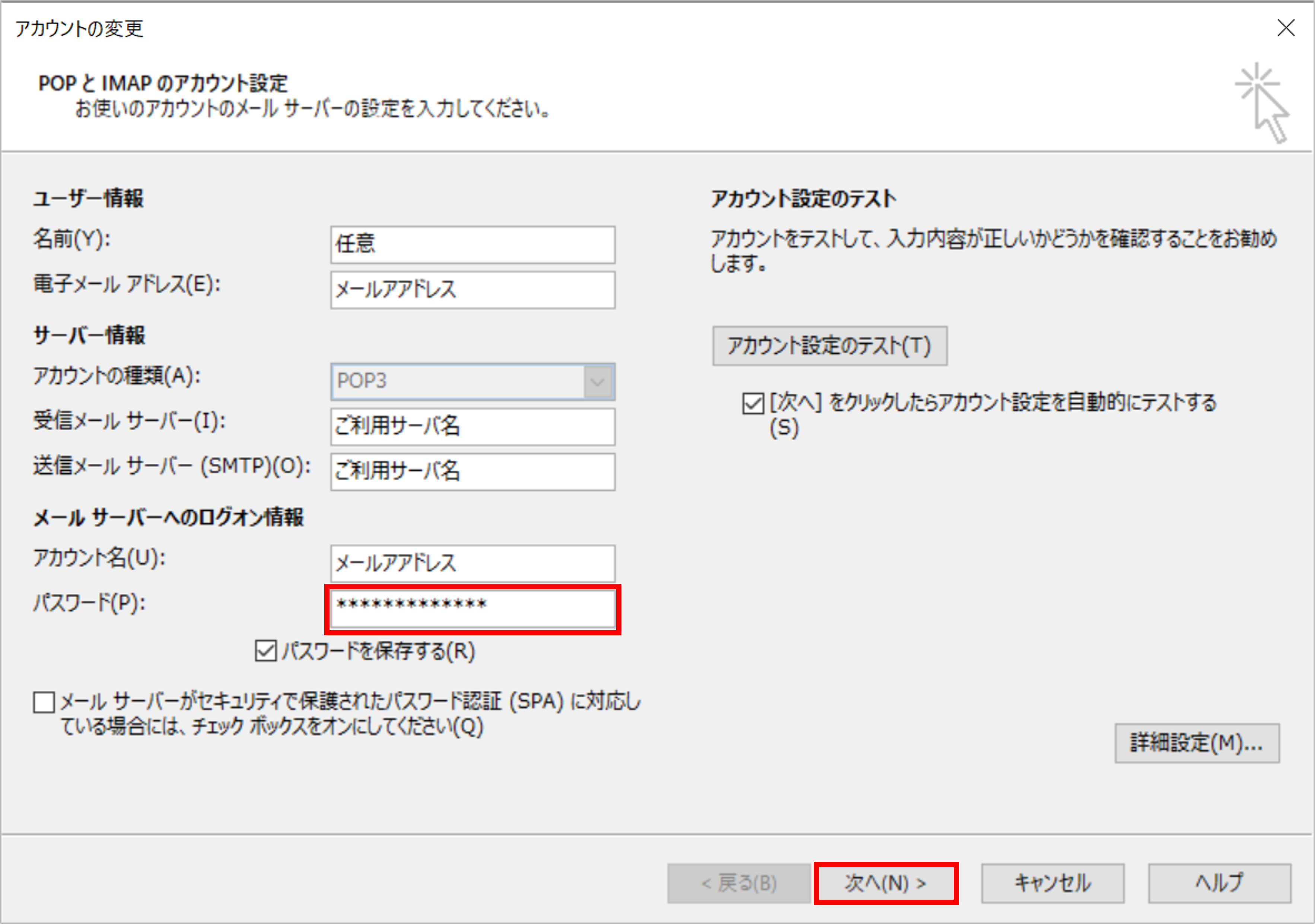This screenshot has width=1315, height=924.
Task: Click the 送信メール サーバー (SMTP) field
Action: [x=472, y=472]
